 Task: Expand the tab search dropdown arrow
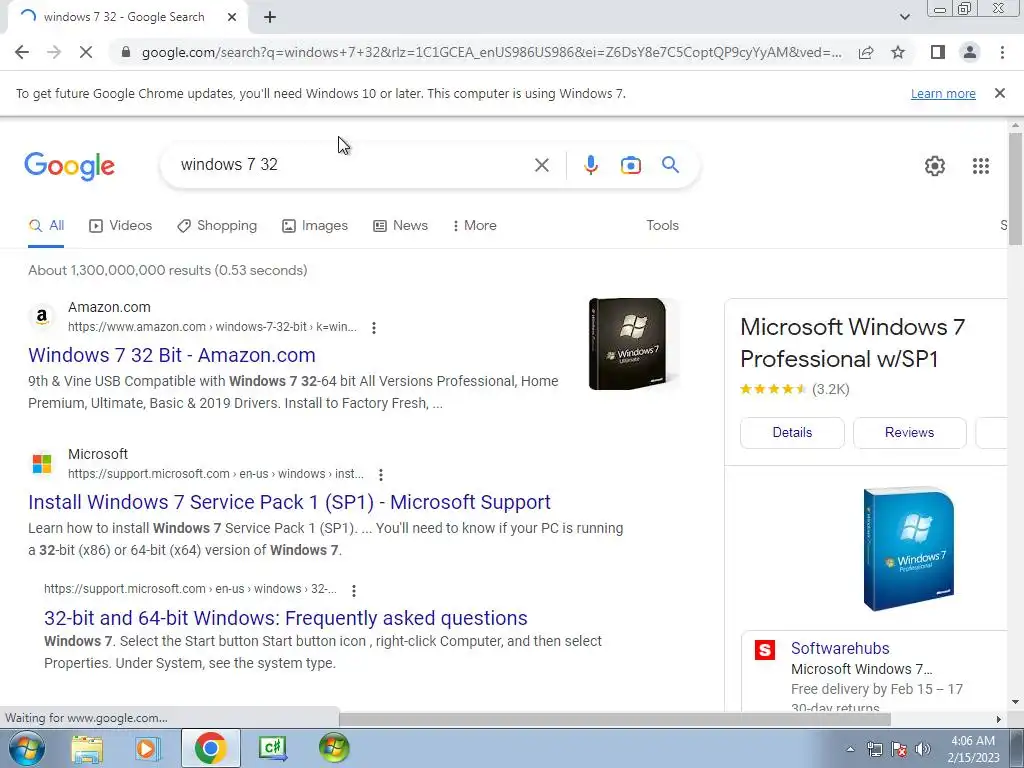(904, 18)
